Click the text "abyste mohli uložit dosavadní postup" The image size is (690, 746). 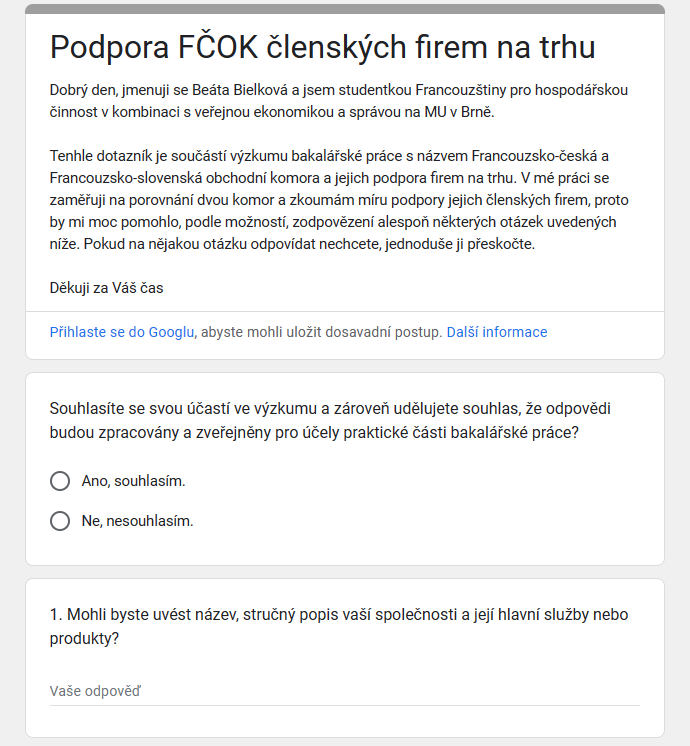(320, 332)
